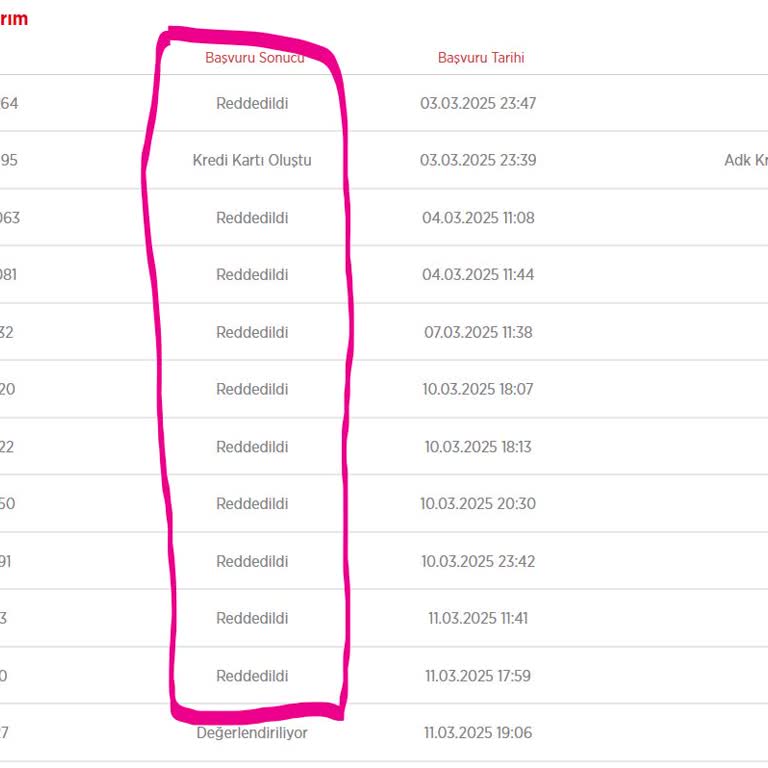Select the Değerlendiriliyor status cell
The height and width of the screenshot is (768, 768).
252,733
